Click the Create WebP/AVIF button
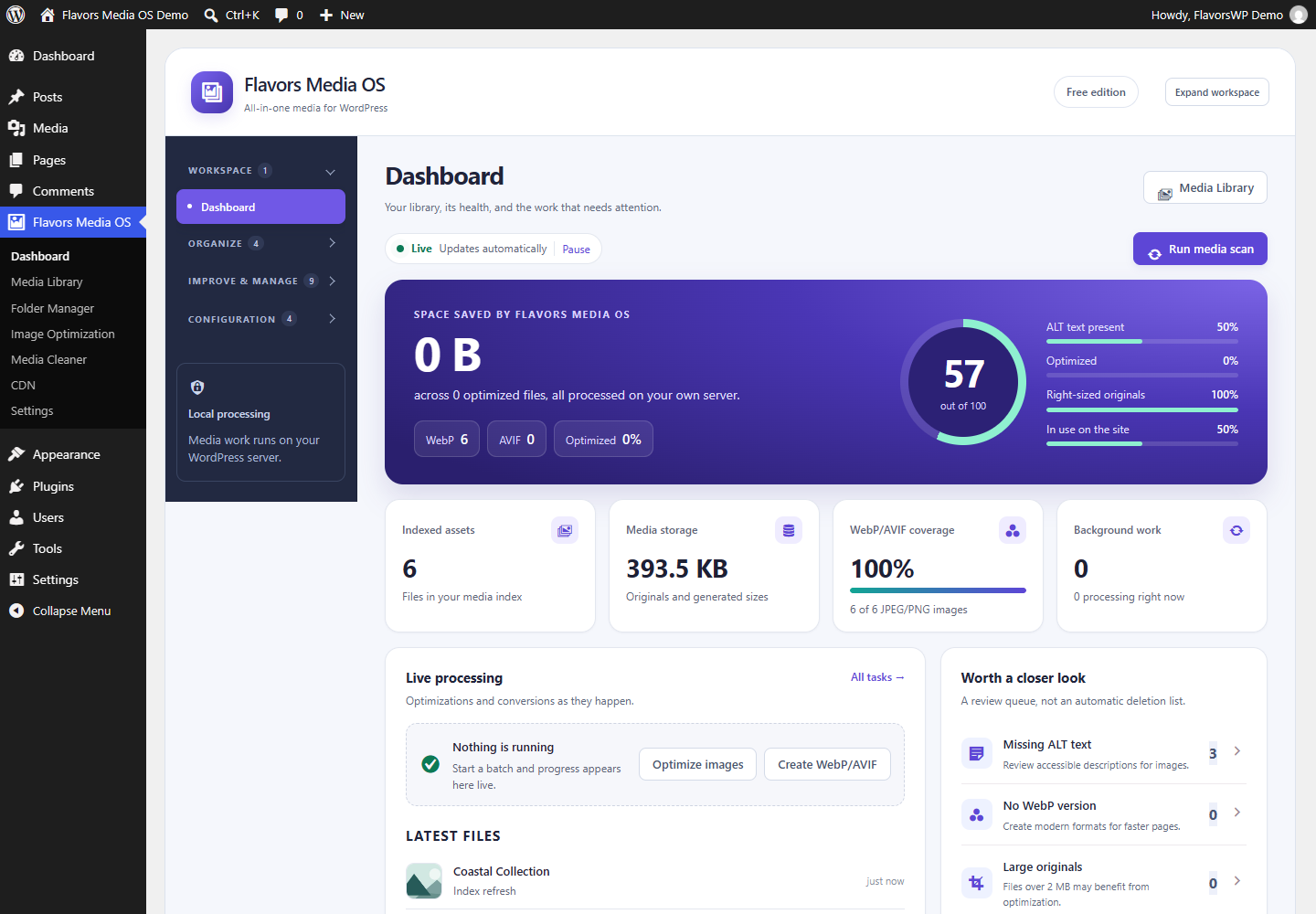 (827, 764)
